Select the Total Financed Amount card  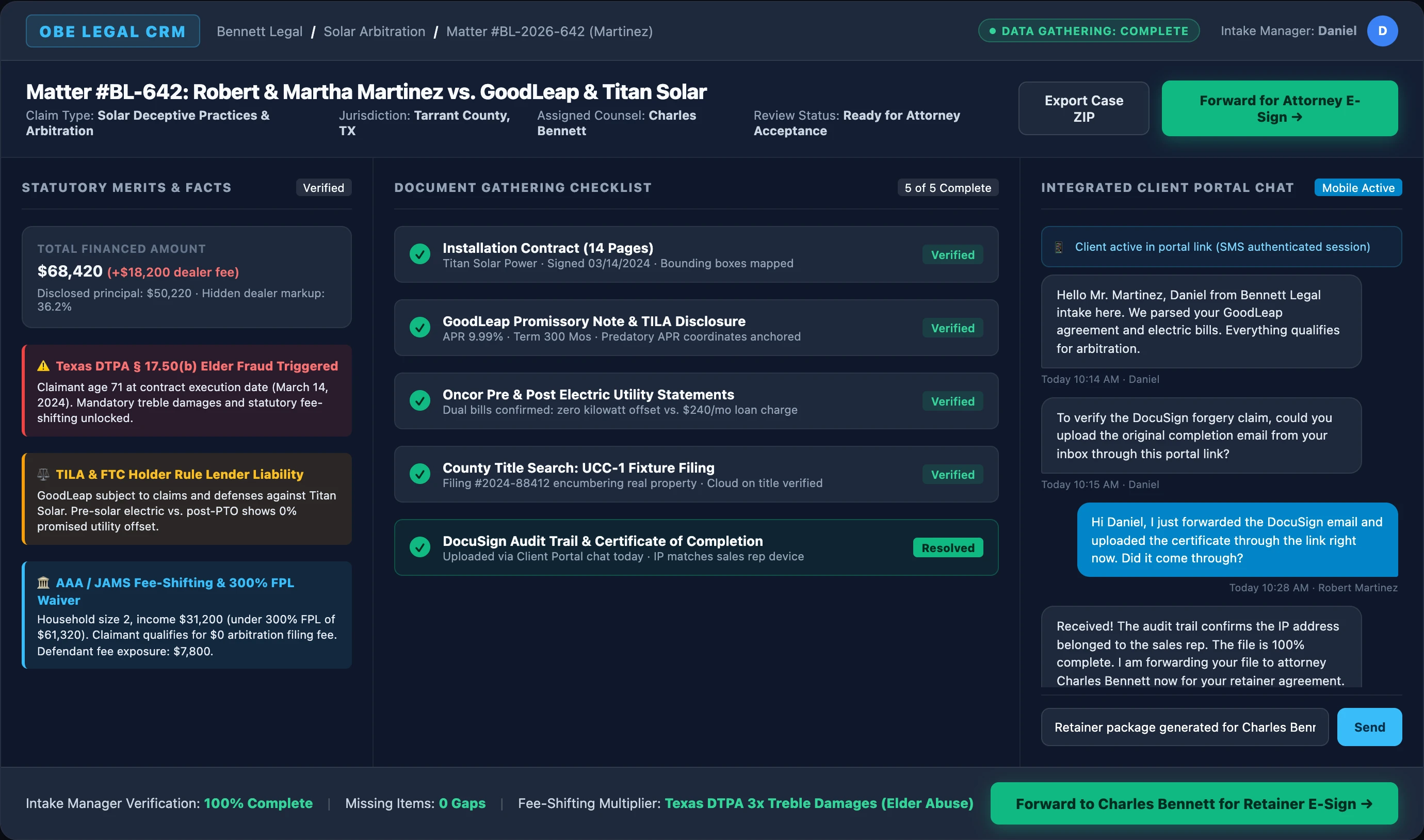click(186, 277)
